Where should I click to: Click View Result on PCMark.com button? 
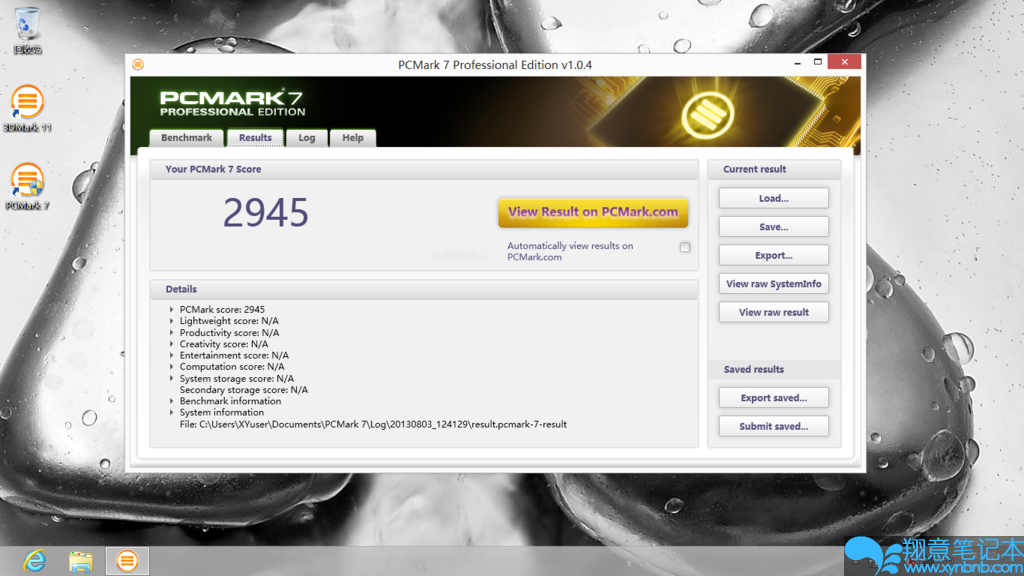click(x=593, y=212)
